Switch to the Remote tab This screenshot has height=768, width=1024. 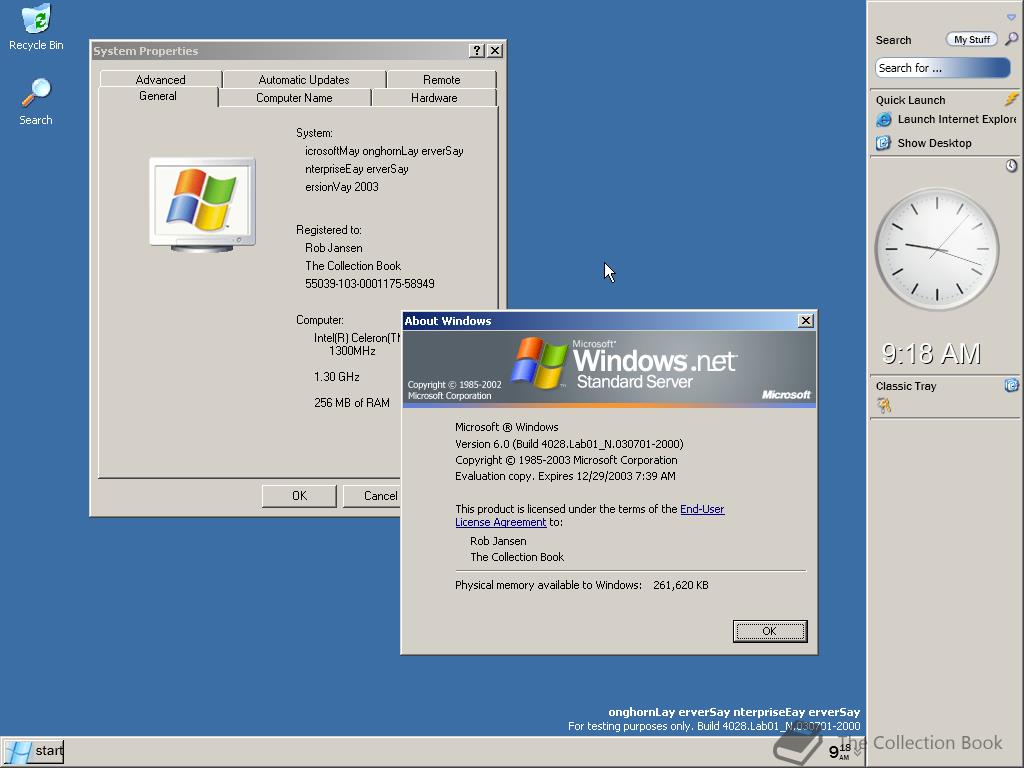(x=441, y=80)
